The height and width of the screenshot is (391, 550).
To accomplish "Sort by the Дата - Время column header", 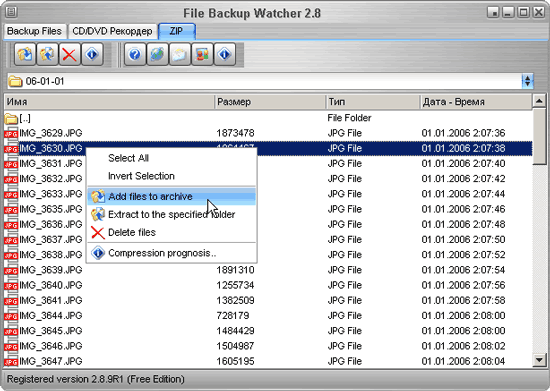I will point(476,102).
